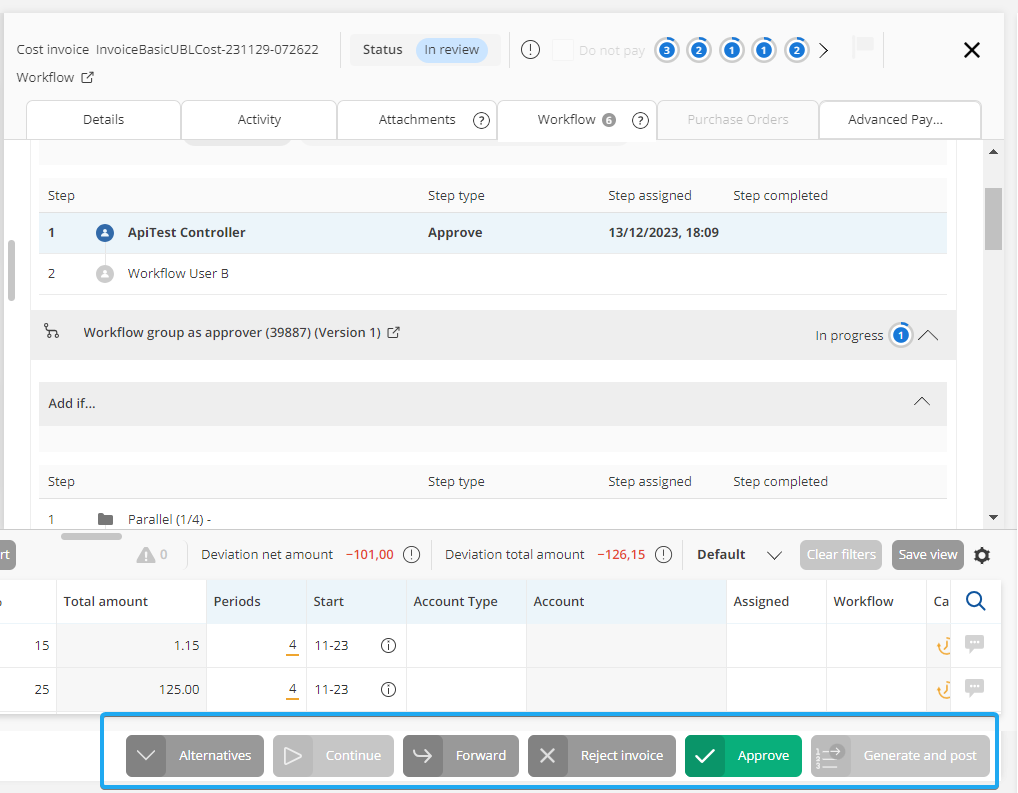Open the grid settings gear icon
Screen dimensions: 1018x793
click(x=982, y=555)
